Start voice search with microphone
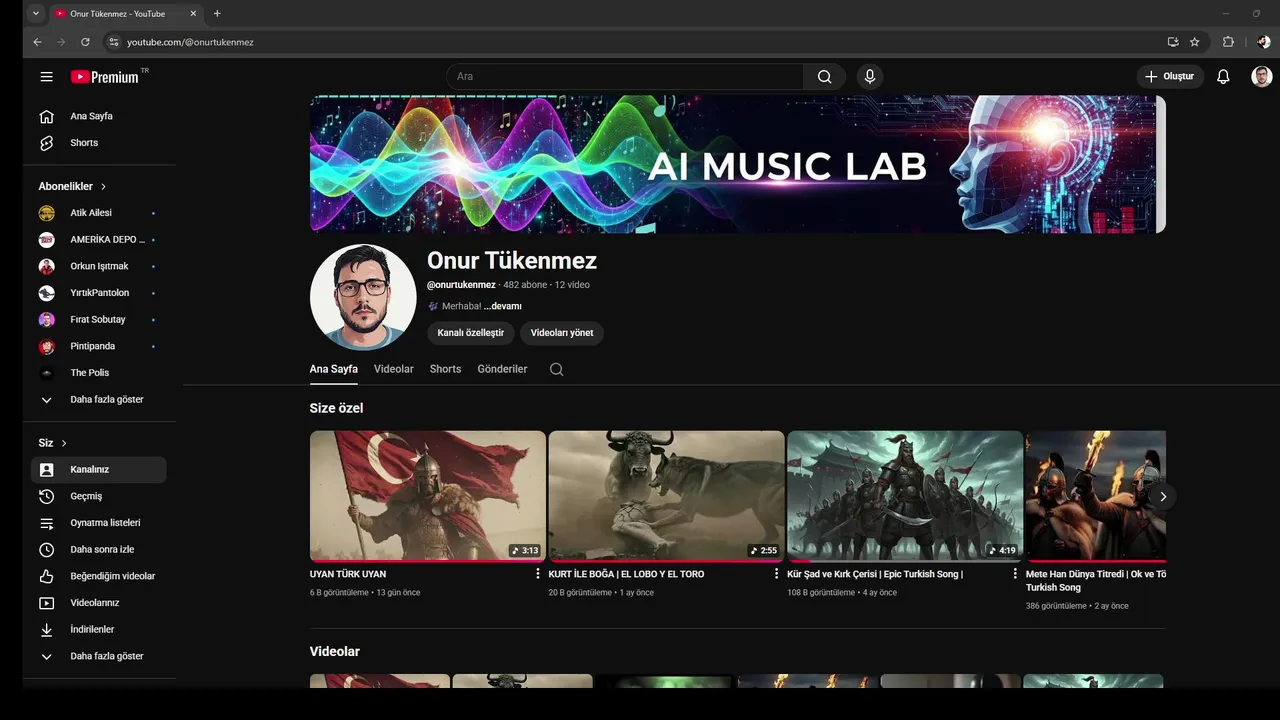The width and height of the screenshot is (1280, 720). [870, 77]
